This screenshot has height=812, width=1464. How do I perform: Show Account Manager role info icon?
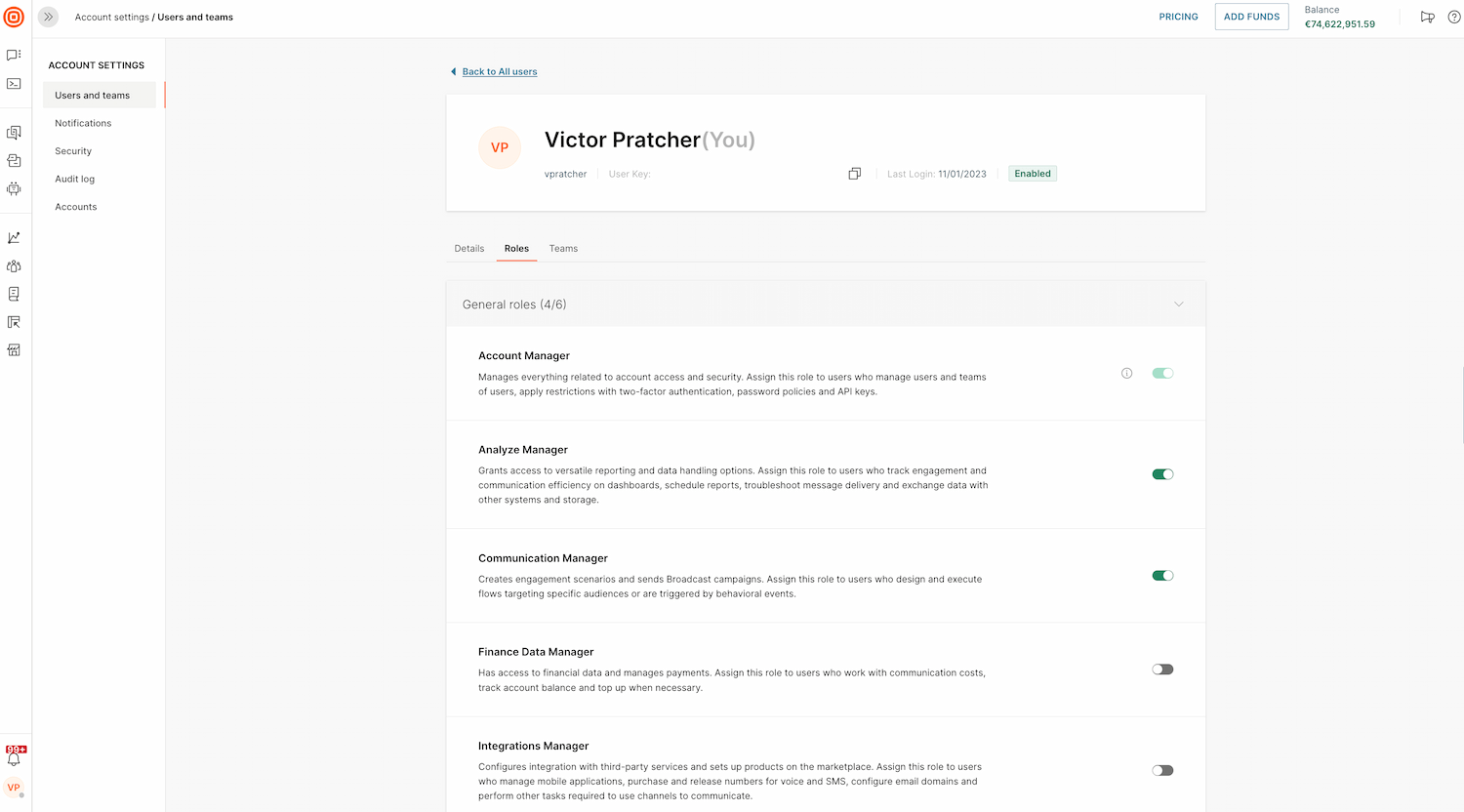(x=1126, y=373)
